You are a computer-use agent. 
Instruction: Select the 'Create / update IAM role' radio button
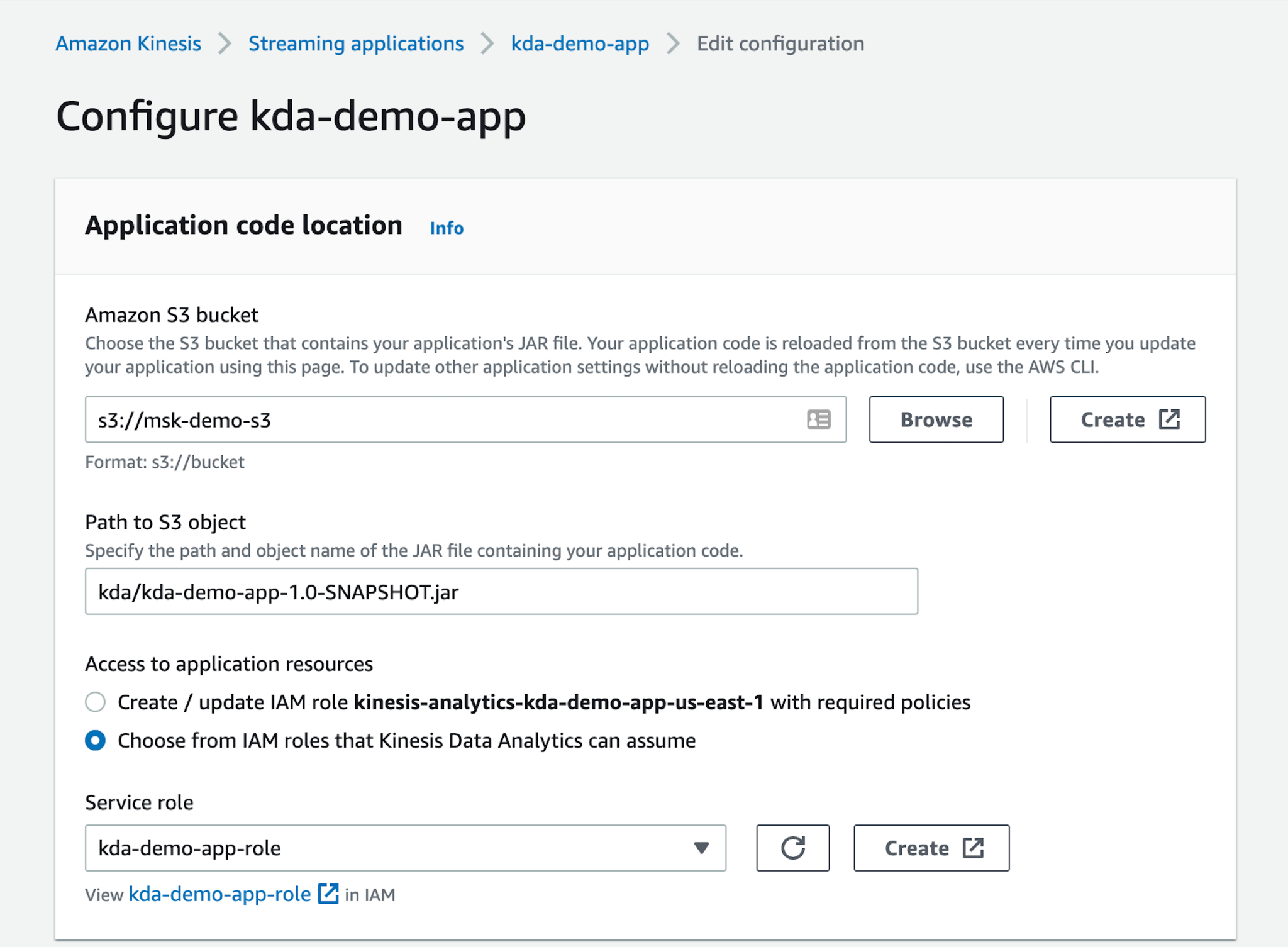click(x=95, y=702)
